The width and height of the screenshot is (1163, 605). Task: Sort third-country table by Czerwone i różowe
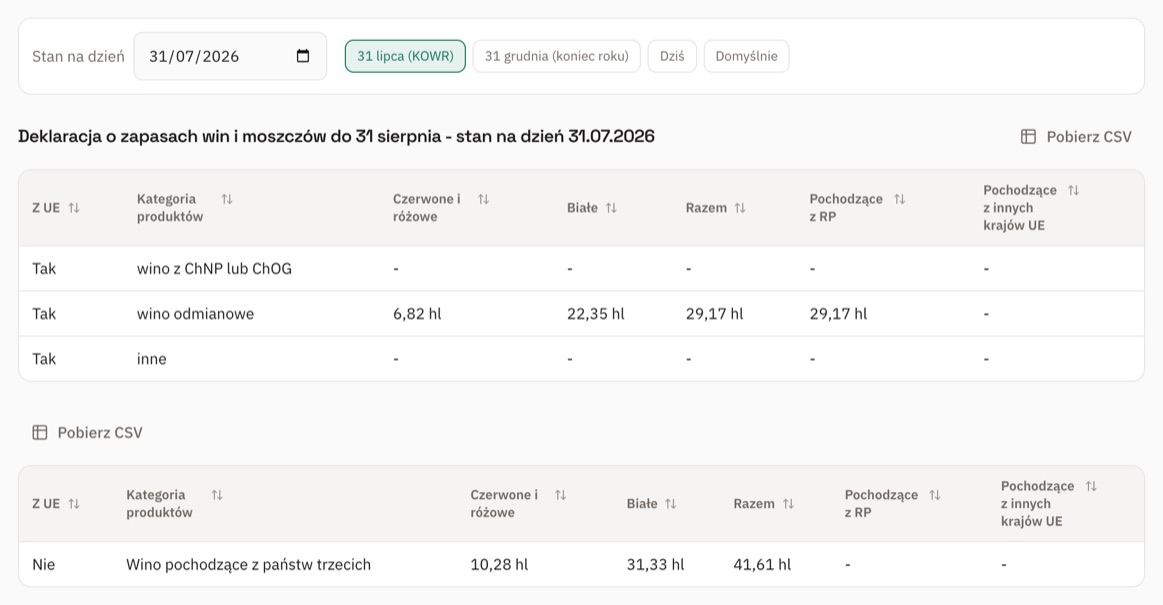click(x=561, y=495)
